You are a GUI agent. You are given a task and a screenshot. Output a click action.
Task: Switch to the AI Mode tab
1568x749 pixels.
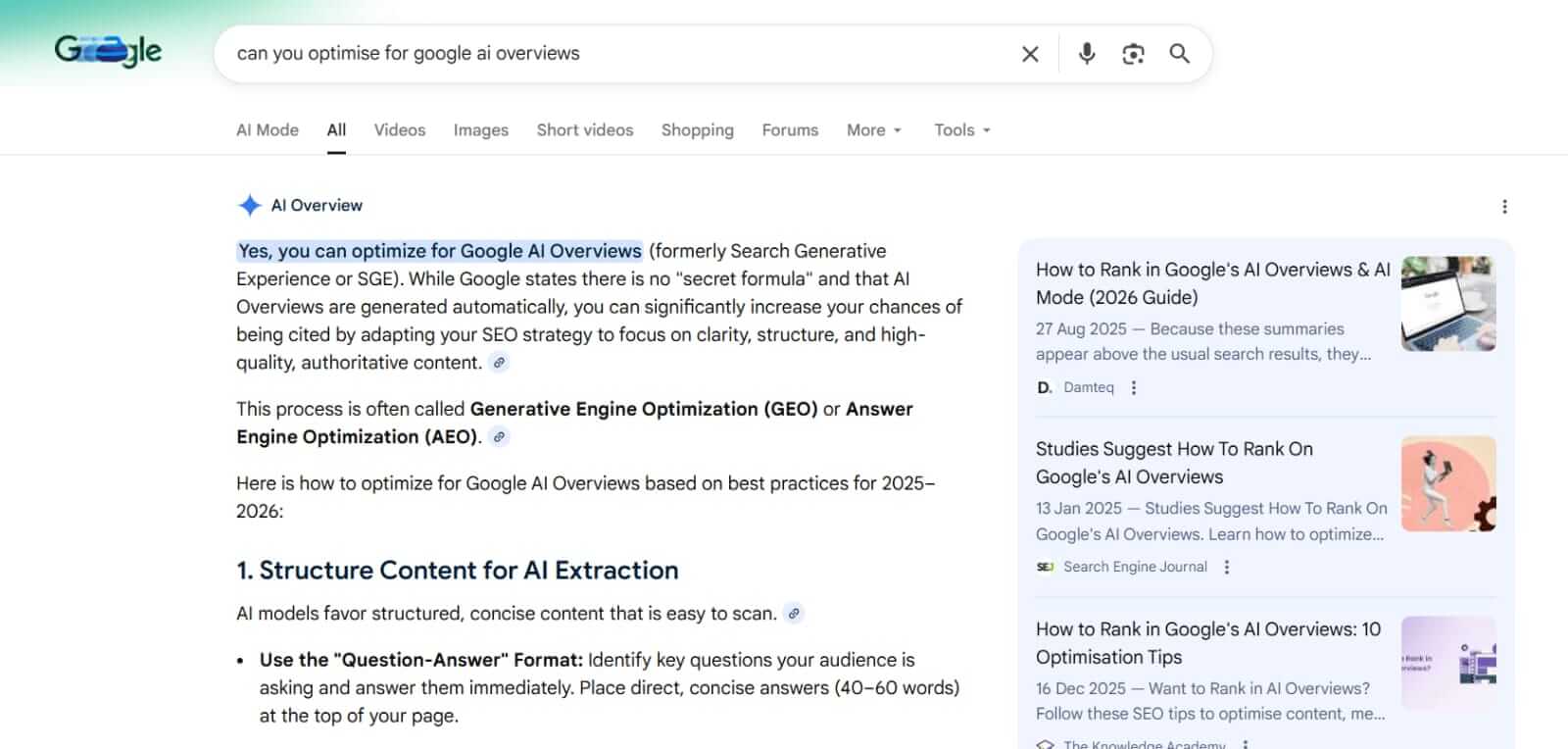click(x=267, y=130)
